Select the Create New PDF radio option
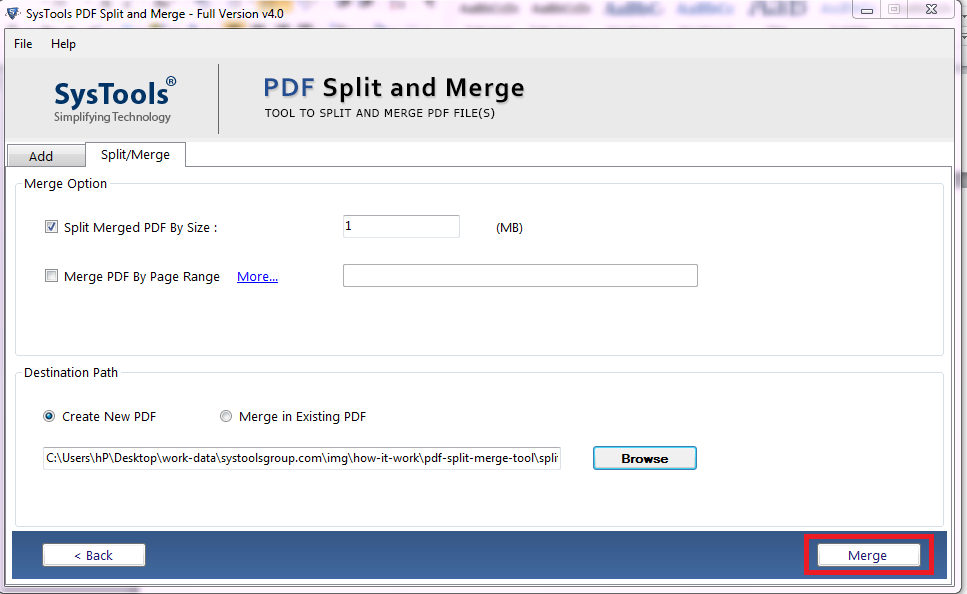This screenshot has height=594, width=967. click(x=49, y=417)
